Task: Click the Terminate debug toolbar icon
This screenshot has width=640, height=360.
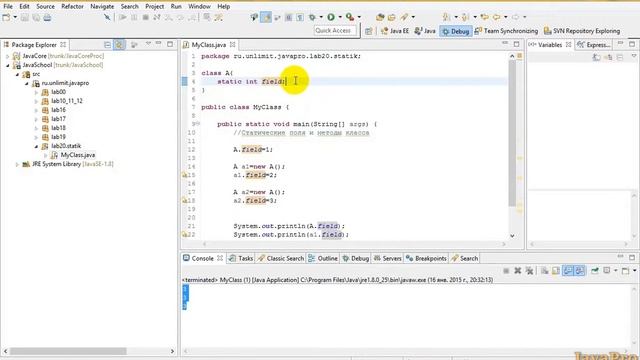Action: point(145,17)
